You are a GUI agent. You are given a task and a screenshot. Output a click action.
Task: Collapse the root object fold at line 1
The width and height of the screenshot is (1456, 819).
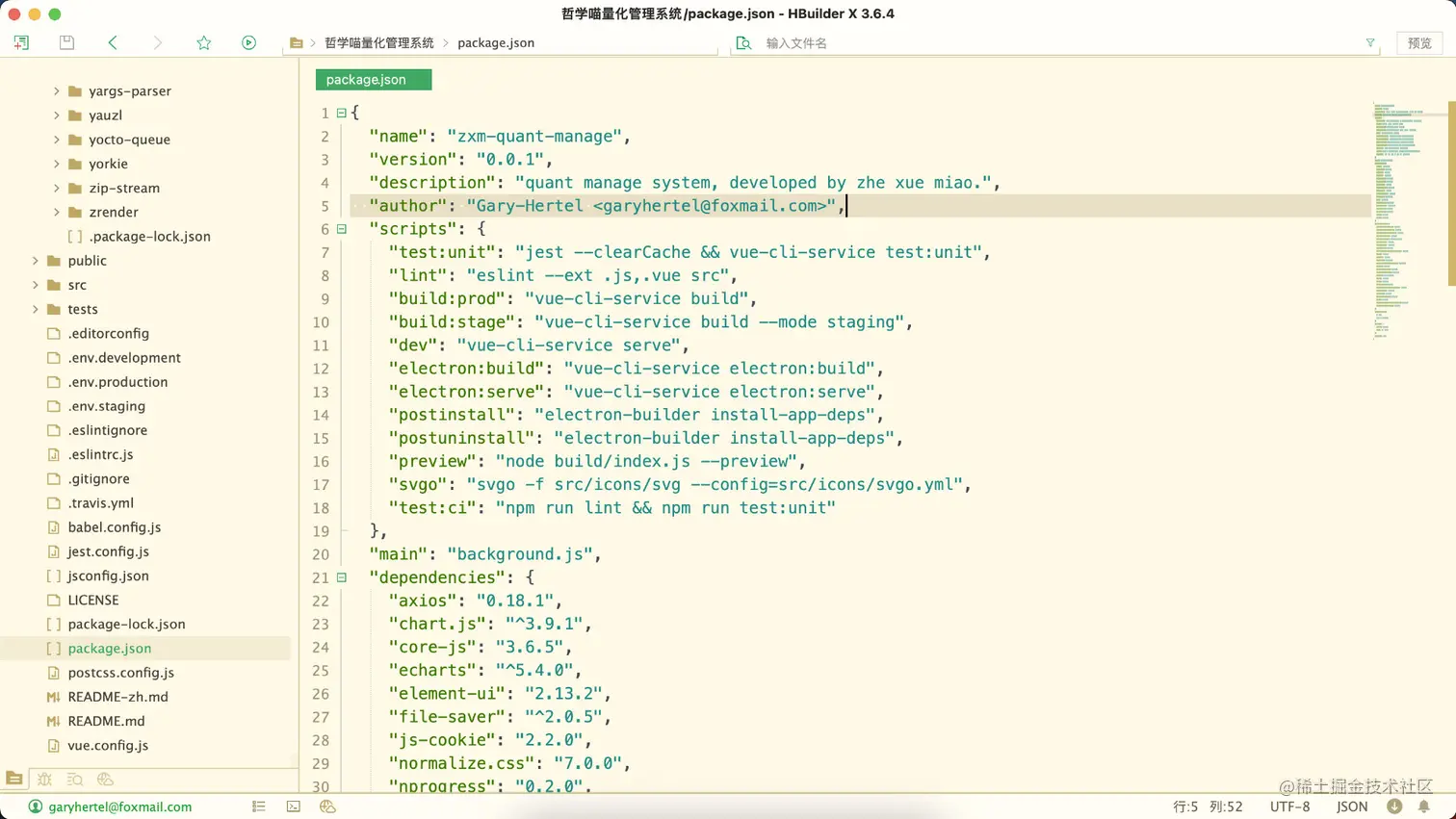click(341, 113)
